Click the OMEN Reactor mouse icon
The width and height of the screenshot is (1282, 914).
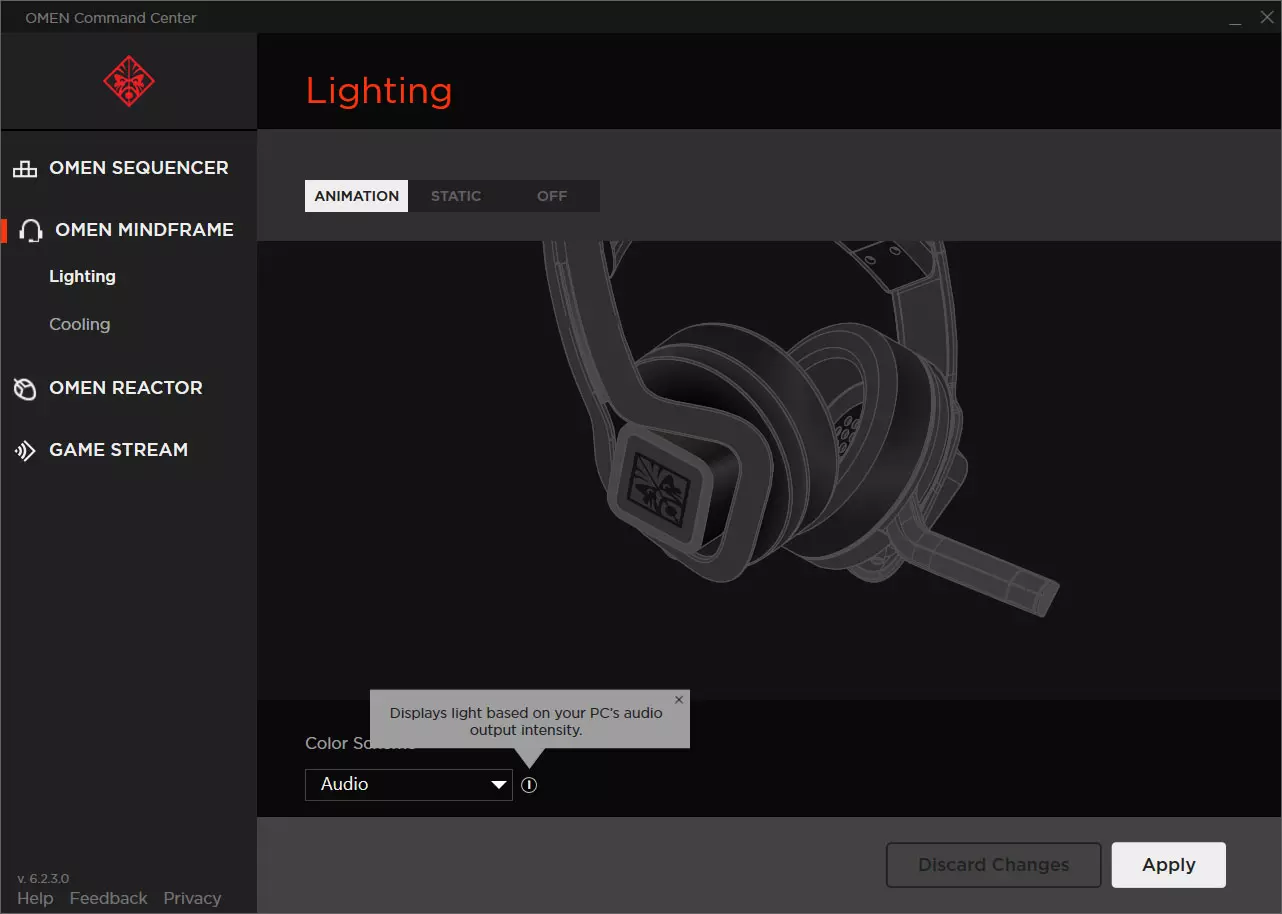coord(25,389)
